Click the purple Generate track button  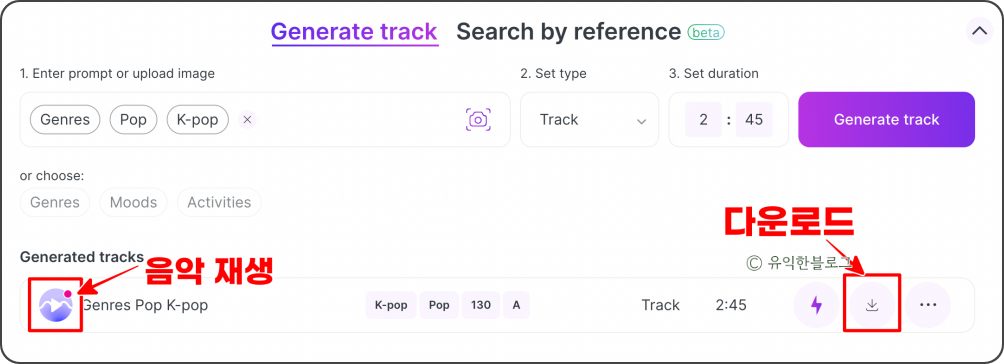click(x=886, y=120)
